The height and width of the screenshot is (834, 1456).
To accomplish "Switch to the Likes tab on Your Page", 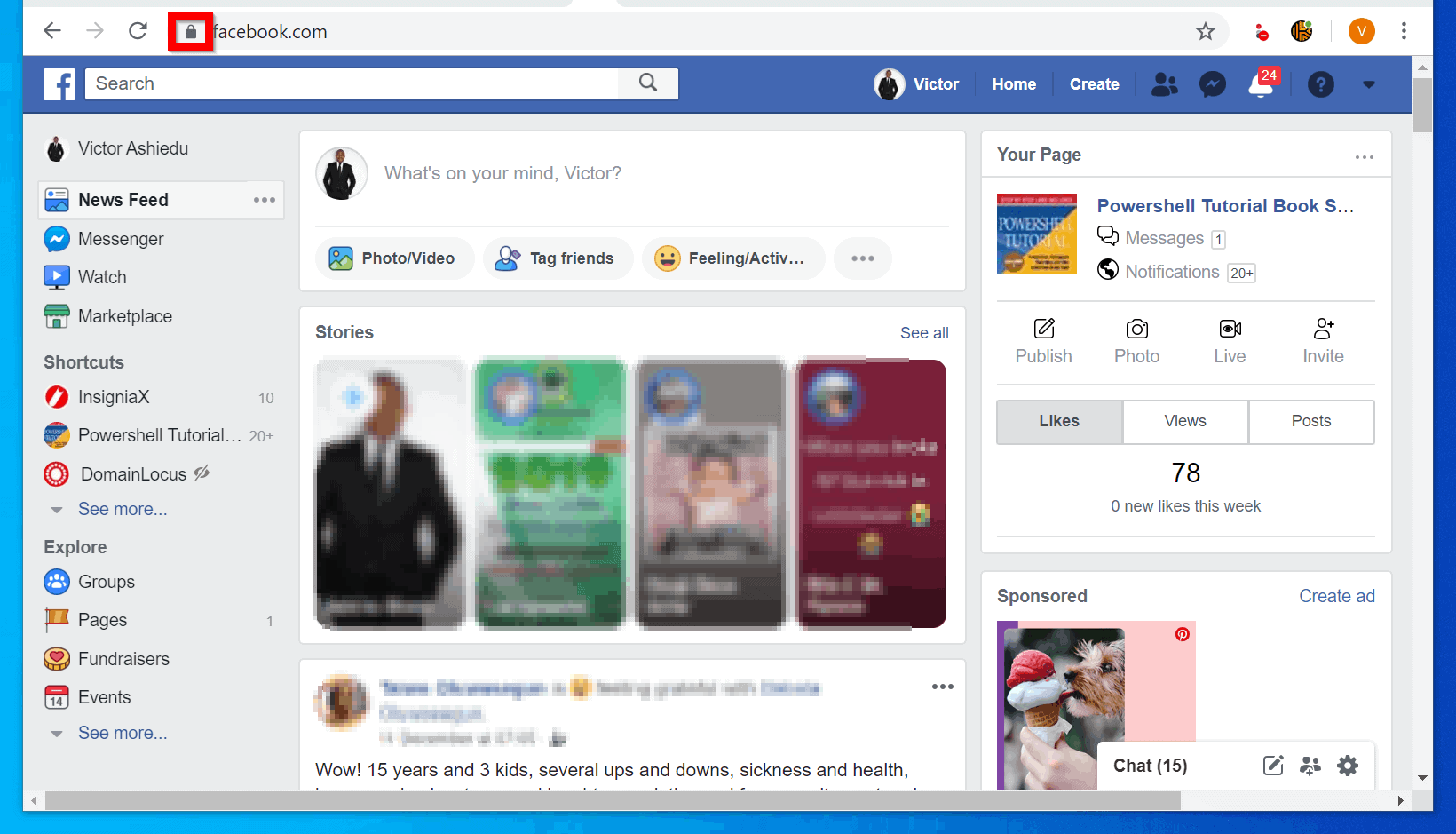I will click(1058, 421).
